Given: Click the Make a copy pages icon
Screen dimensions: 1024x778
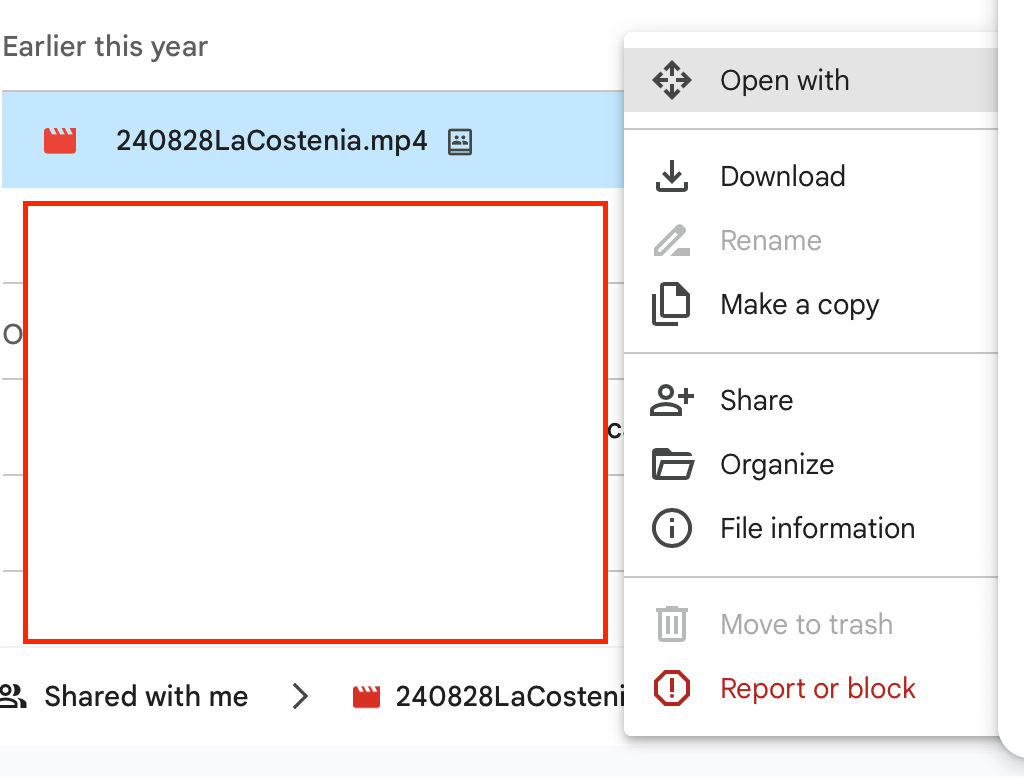Looking at the screenshot, I should (671, 305).
